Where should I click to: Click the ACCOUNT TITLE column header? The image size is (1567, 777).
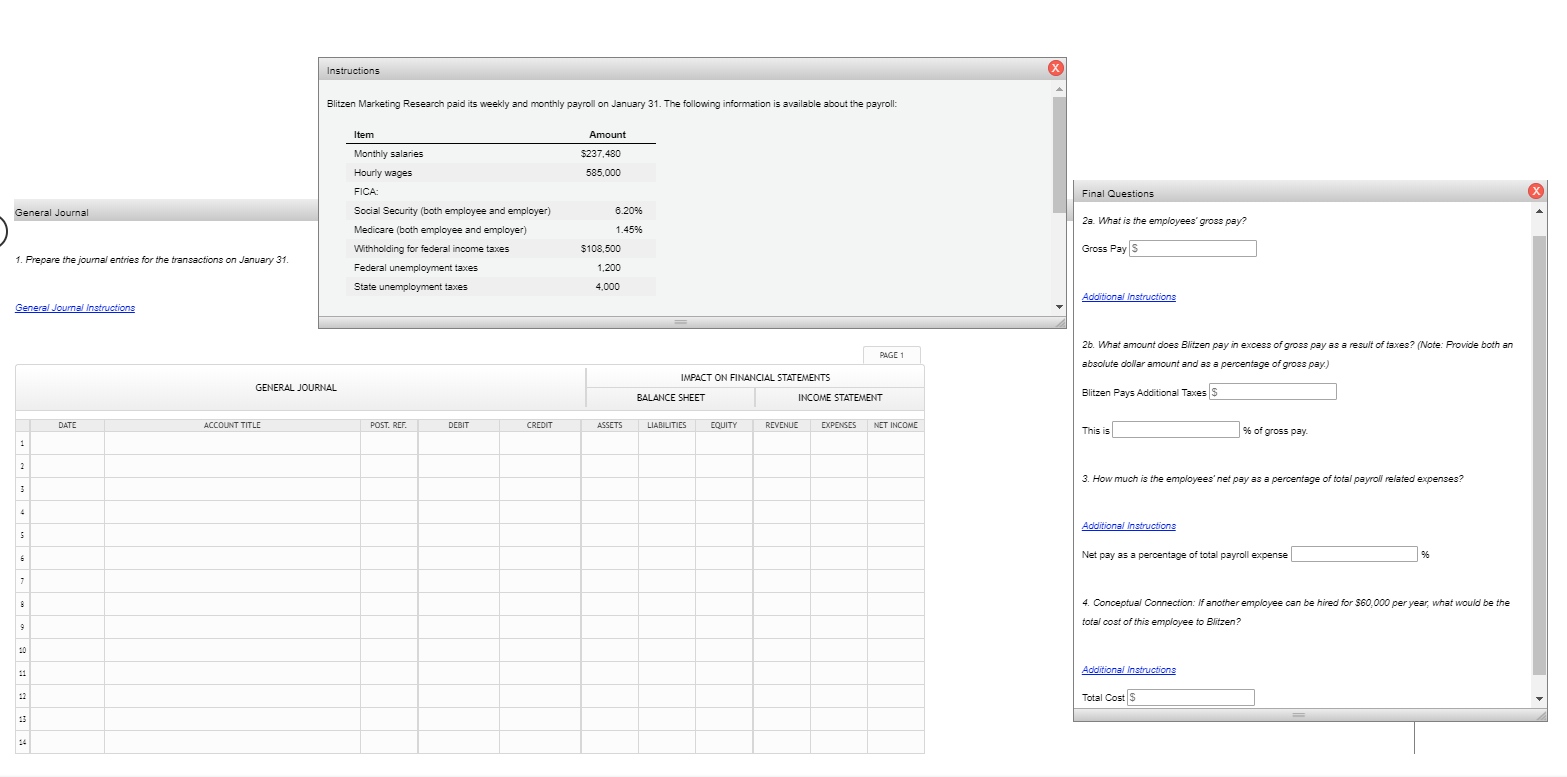232,425
